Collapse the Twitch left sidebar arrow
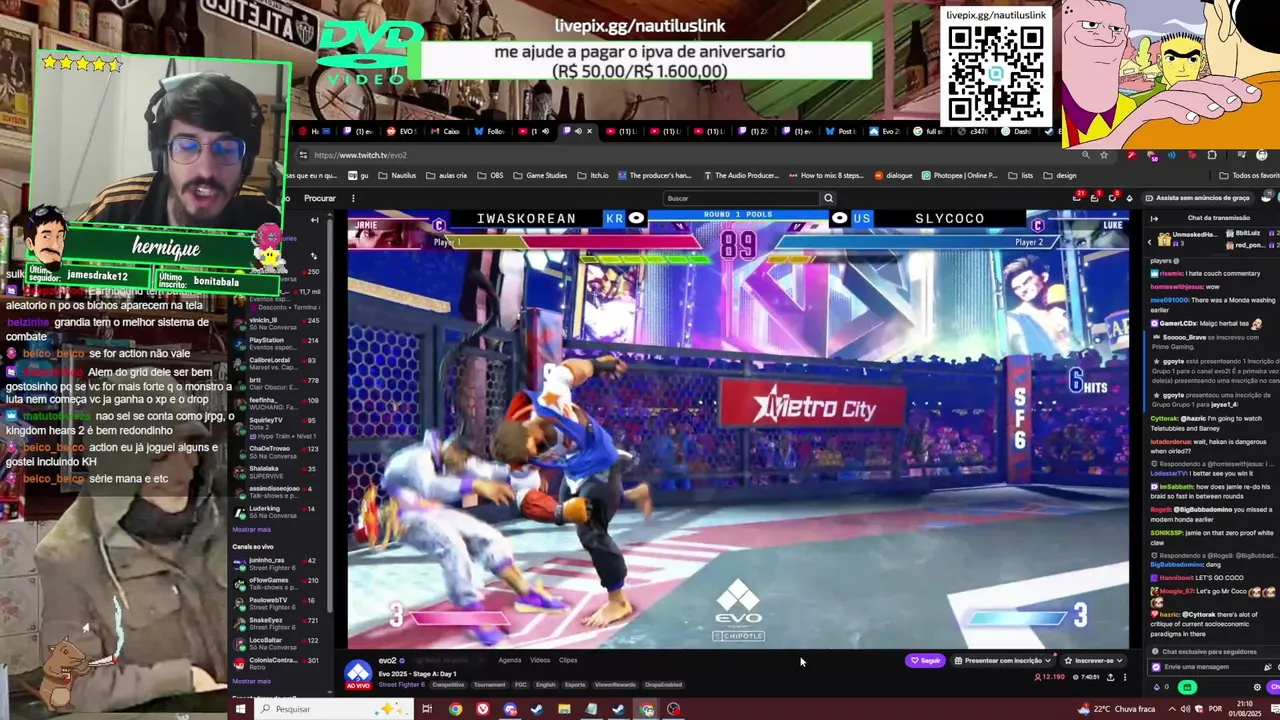This screenshot has width=1280, height=720. pyautogui.click(x=315, y=220)
